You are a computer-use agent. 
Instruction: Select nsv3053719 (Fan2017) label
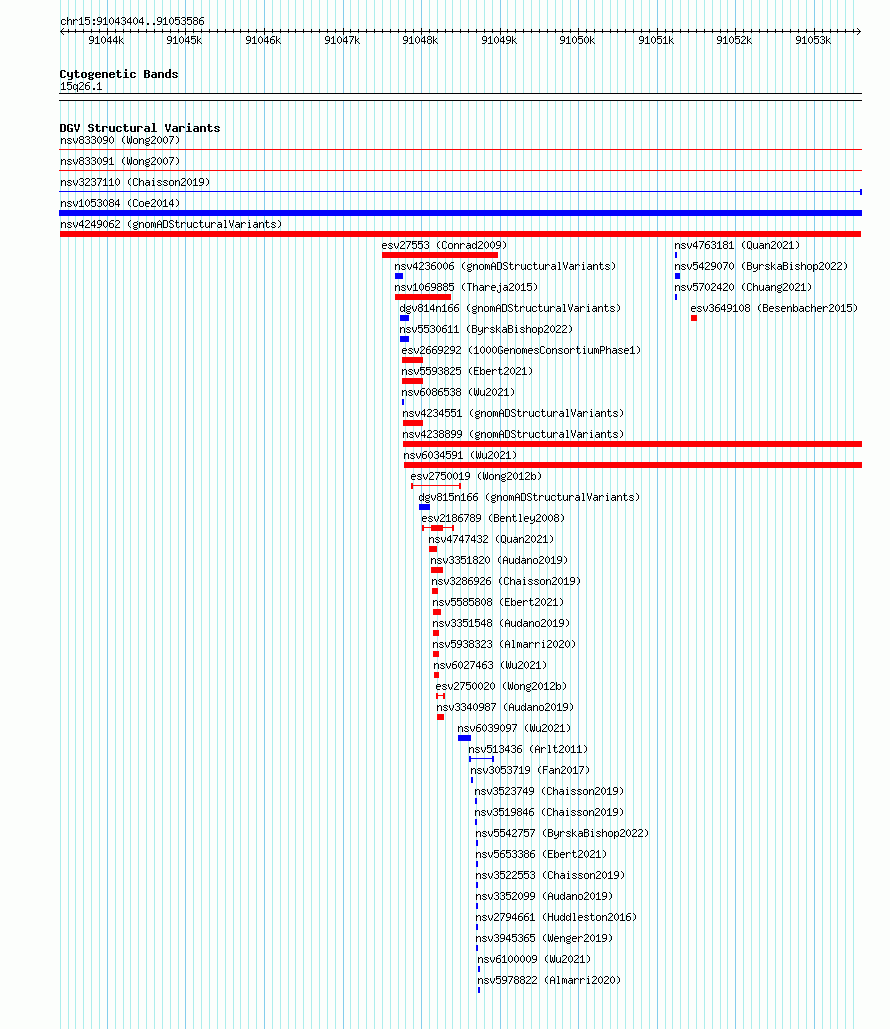click(x=530, y=770)
